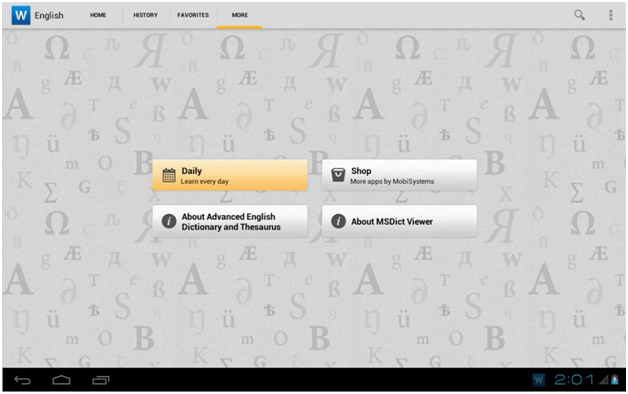Viewport: 628px width, 394px height.
Task: Click the shopping bag icon on Shop
Action: pos(338,175)
